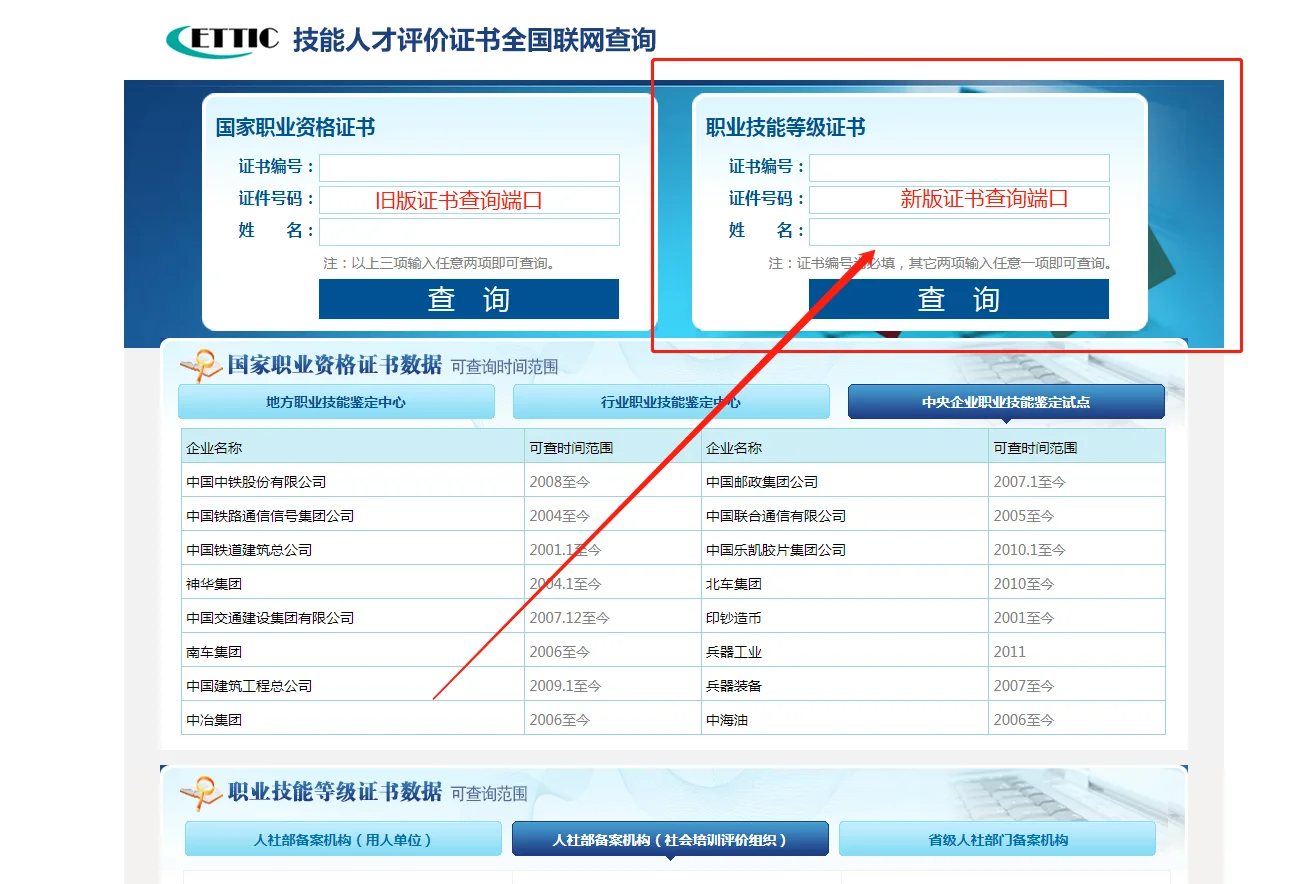Click the 中国中铁股份有限公司 table entry
The width and height of the screenshot is (1311, 884).
261,481
